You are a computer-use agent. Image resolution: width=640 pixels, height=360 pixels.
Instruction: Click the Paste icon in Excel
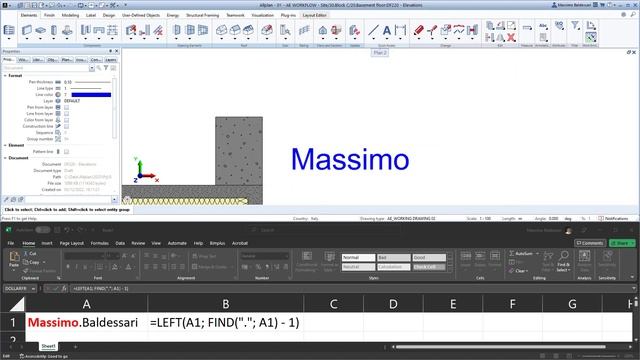point(14,257)
